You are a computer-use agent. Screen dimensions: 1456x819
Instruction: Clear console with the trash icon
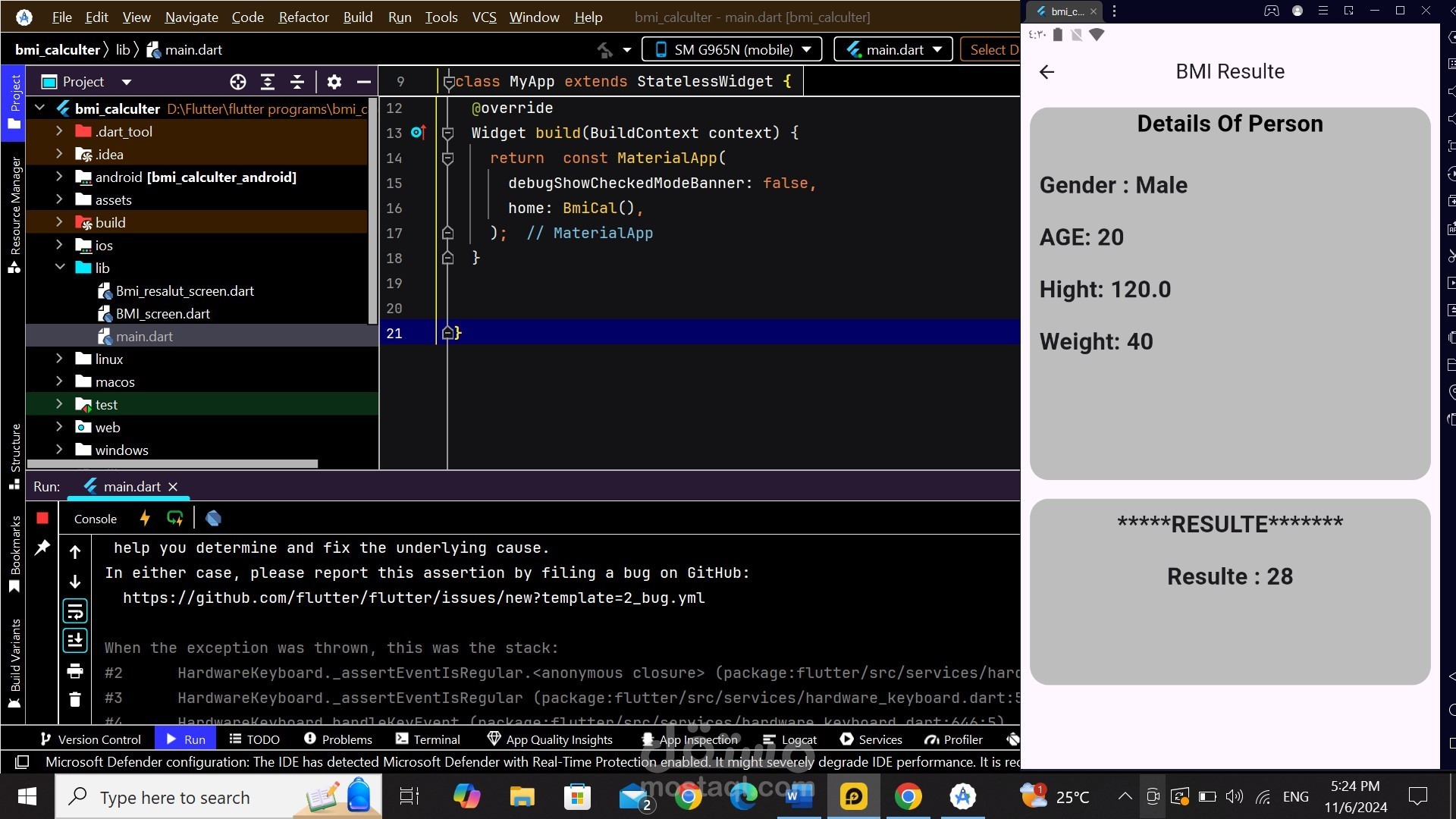(x=75, y=699)
